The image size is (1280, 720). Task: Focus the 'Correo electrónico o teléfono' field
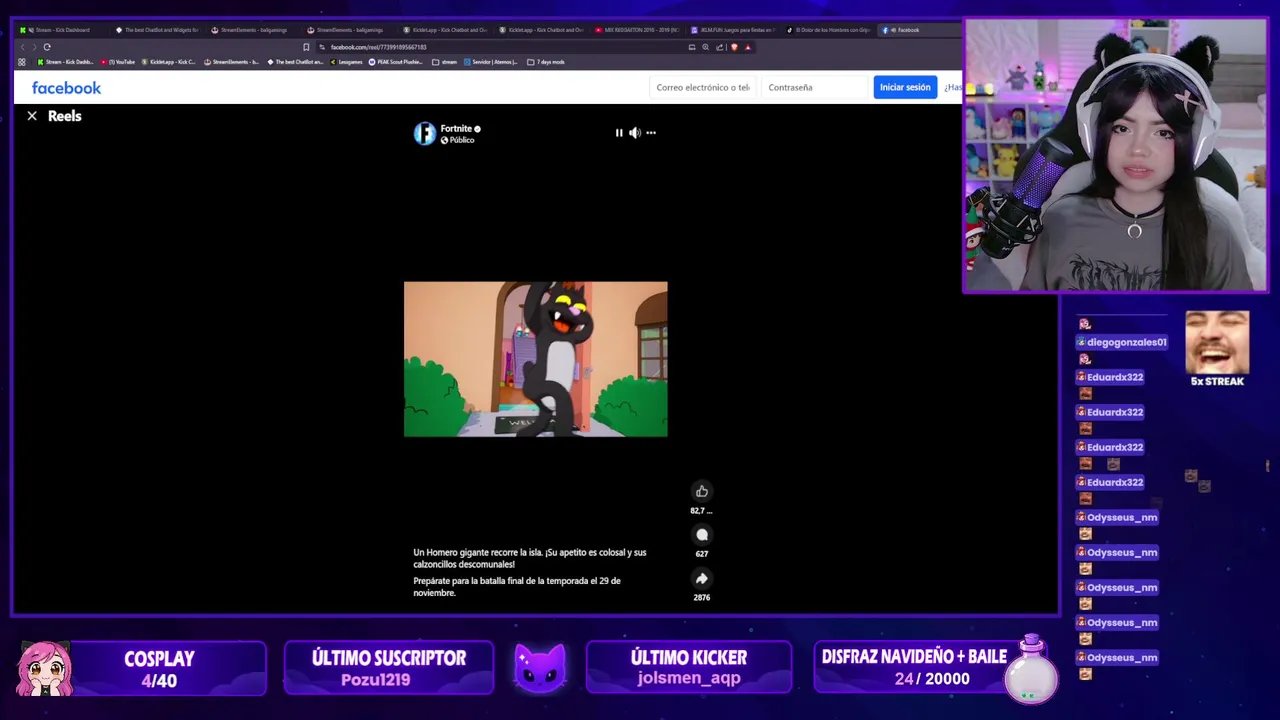(x=703, y=88)
